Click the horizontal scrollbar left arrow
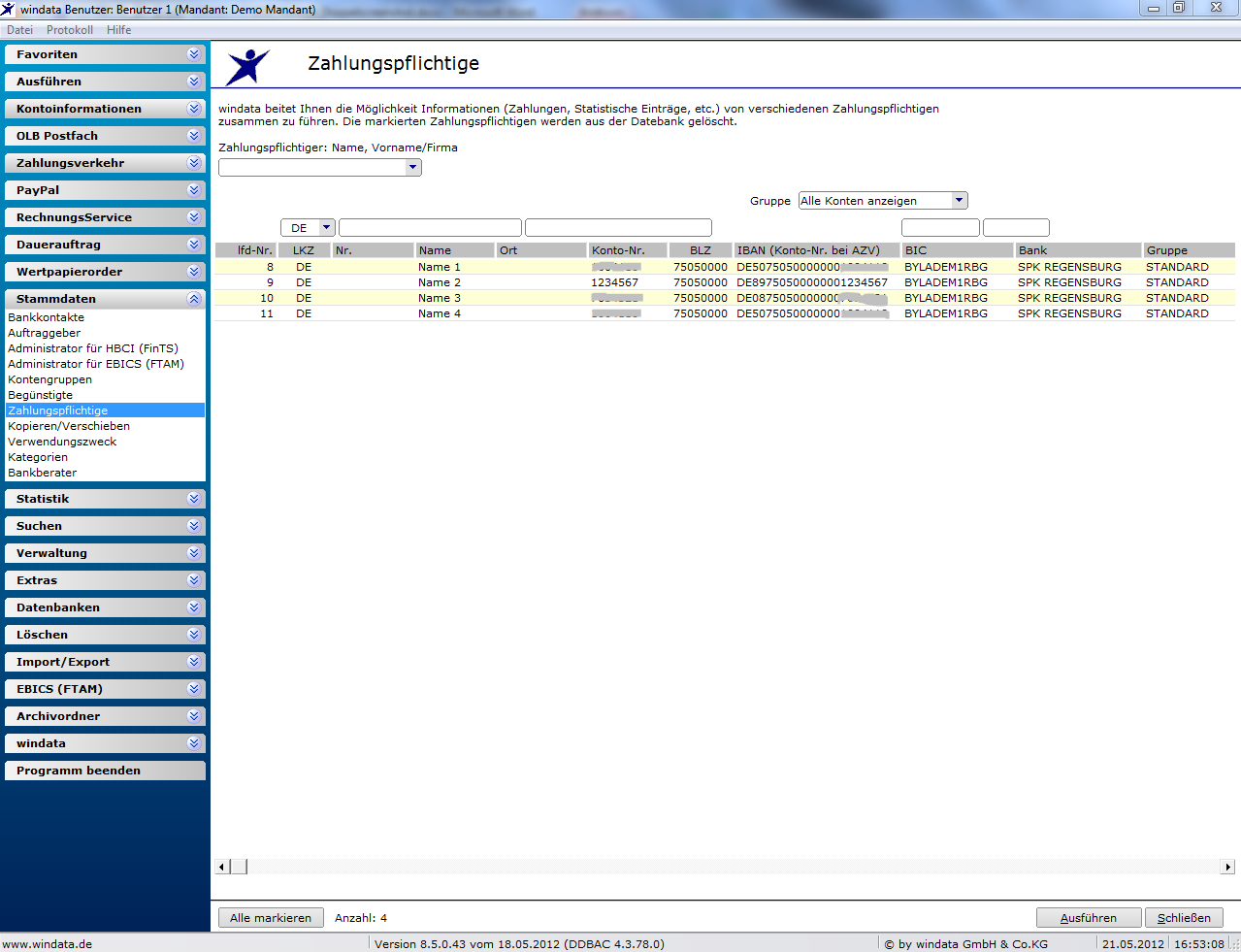The height and width of the screenshot is (952, 1241). pyautogui.click(x=221, y=867)
